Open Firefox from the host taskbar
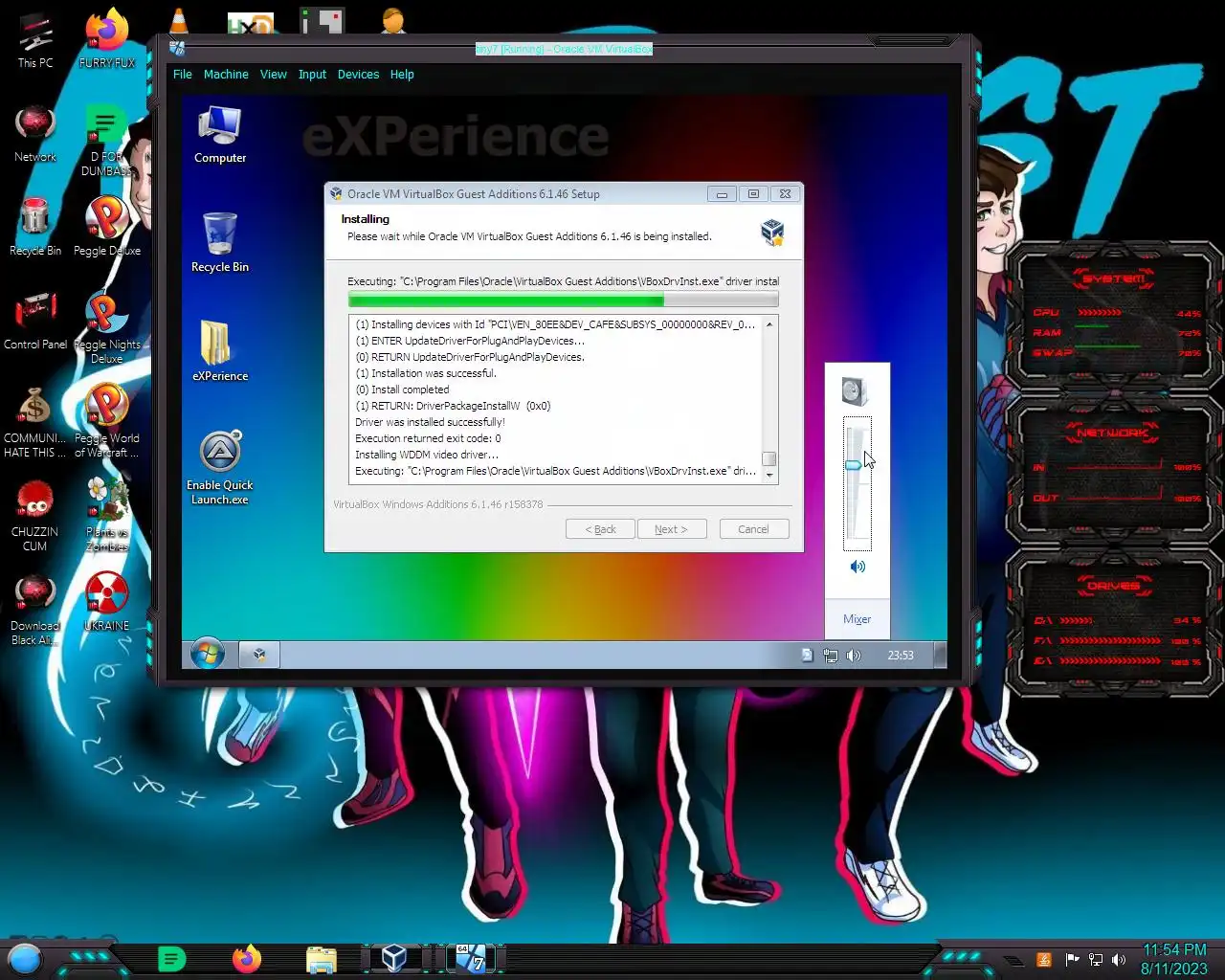1225x980 pixels. pos(247,958)
